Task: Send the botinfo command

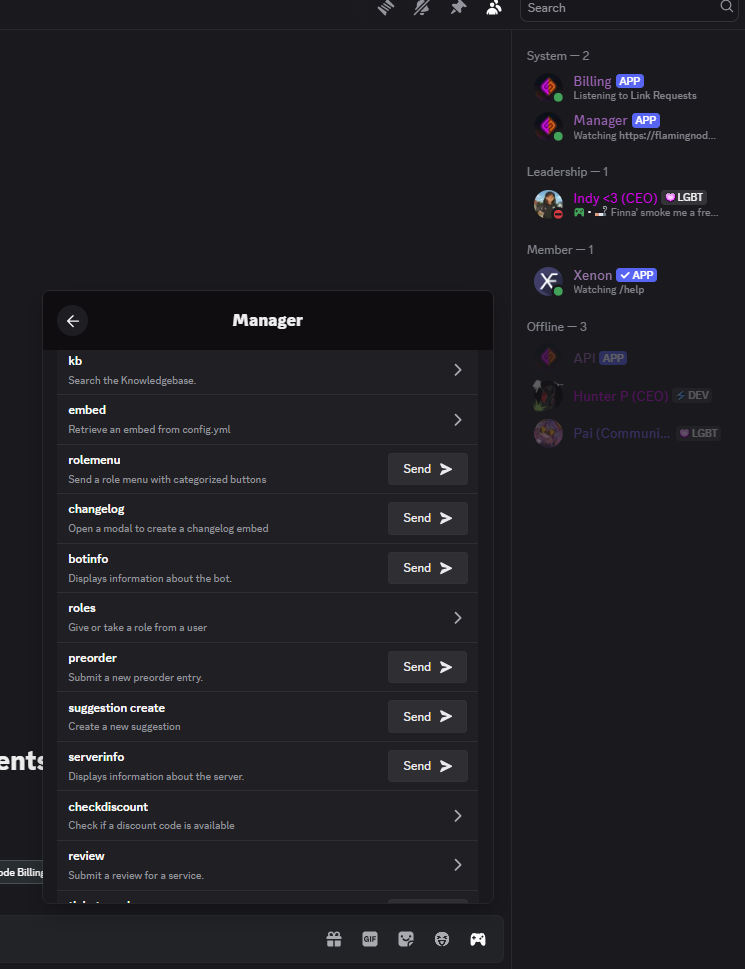Action: tap(427, 568)
